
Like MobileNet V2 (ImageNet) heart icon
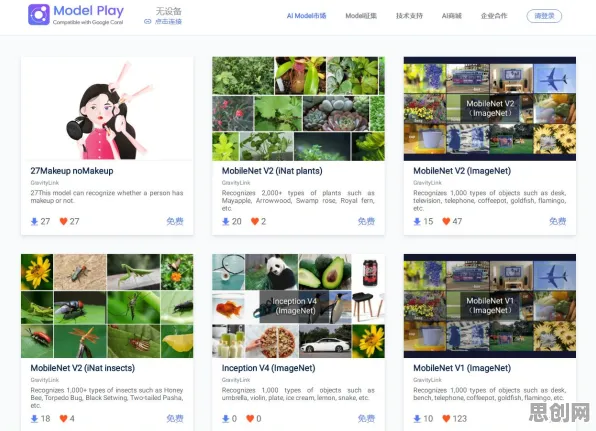[446, 221]
